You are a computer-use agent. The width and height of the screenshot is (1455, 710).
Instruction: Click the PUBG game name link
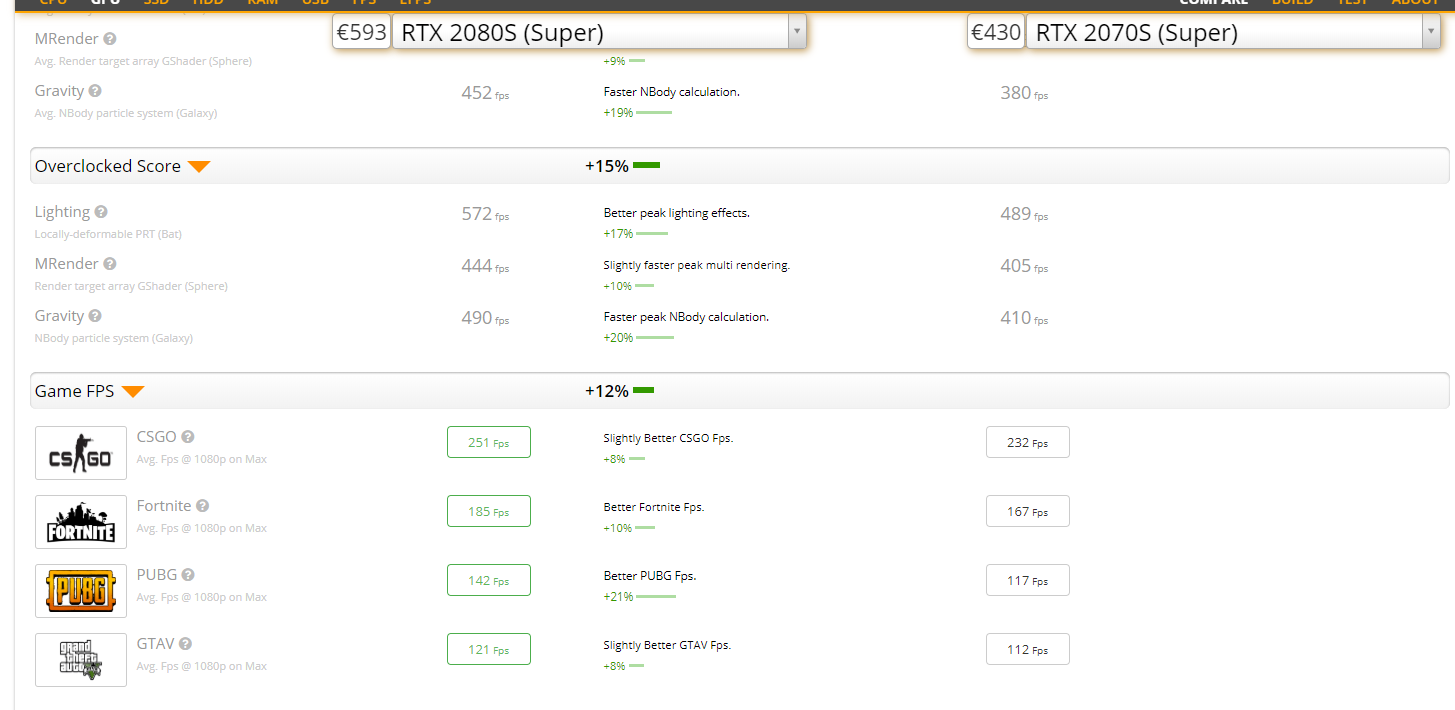[x=157, y=575]
